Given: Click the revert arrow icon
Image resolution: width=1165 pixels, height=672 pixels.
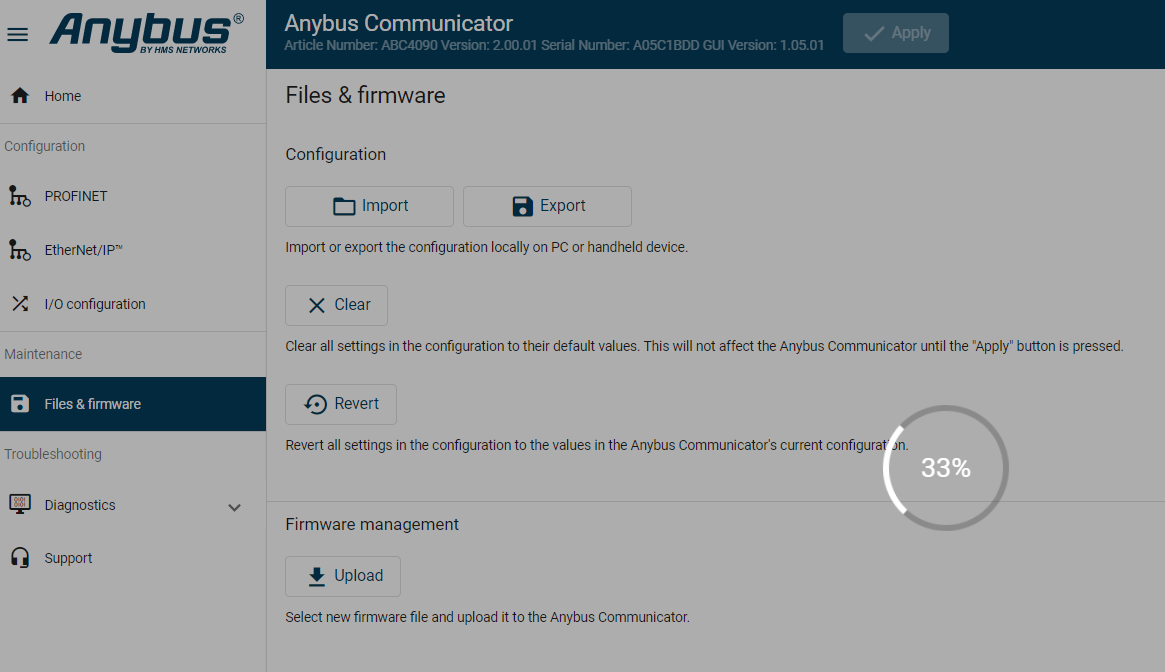Looking at the screenshot, I should point(315,404).
